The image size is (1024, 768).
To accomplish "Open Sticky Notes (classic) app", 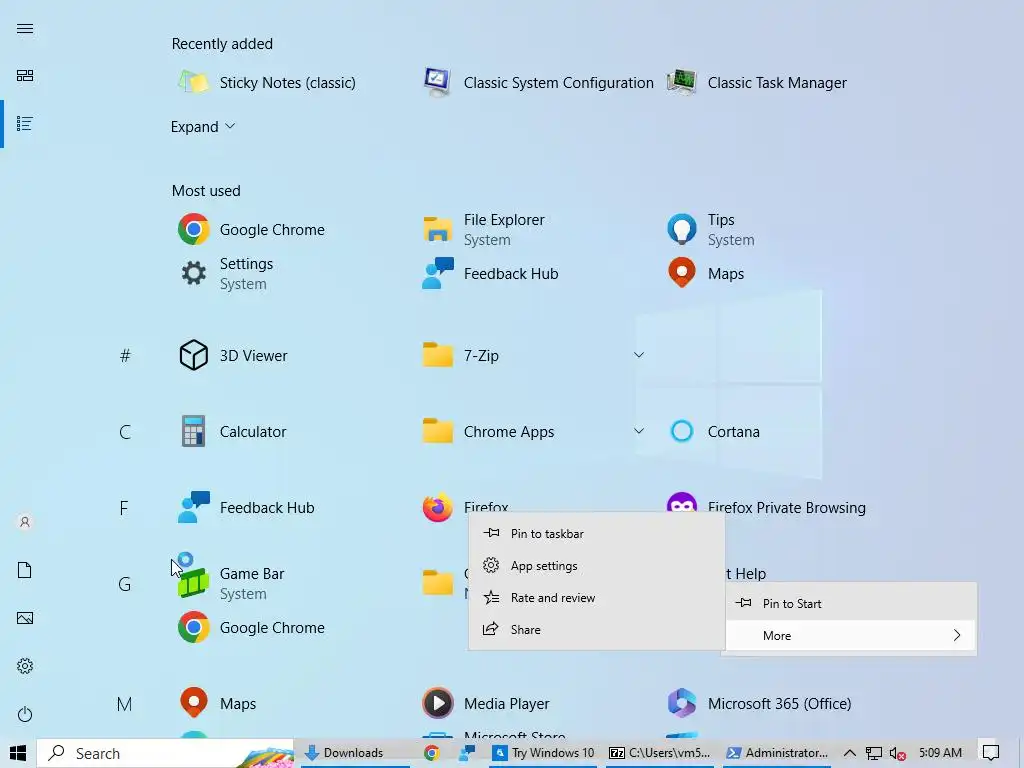I will (x=266, y=83).
